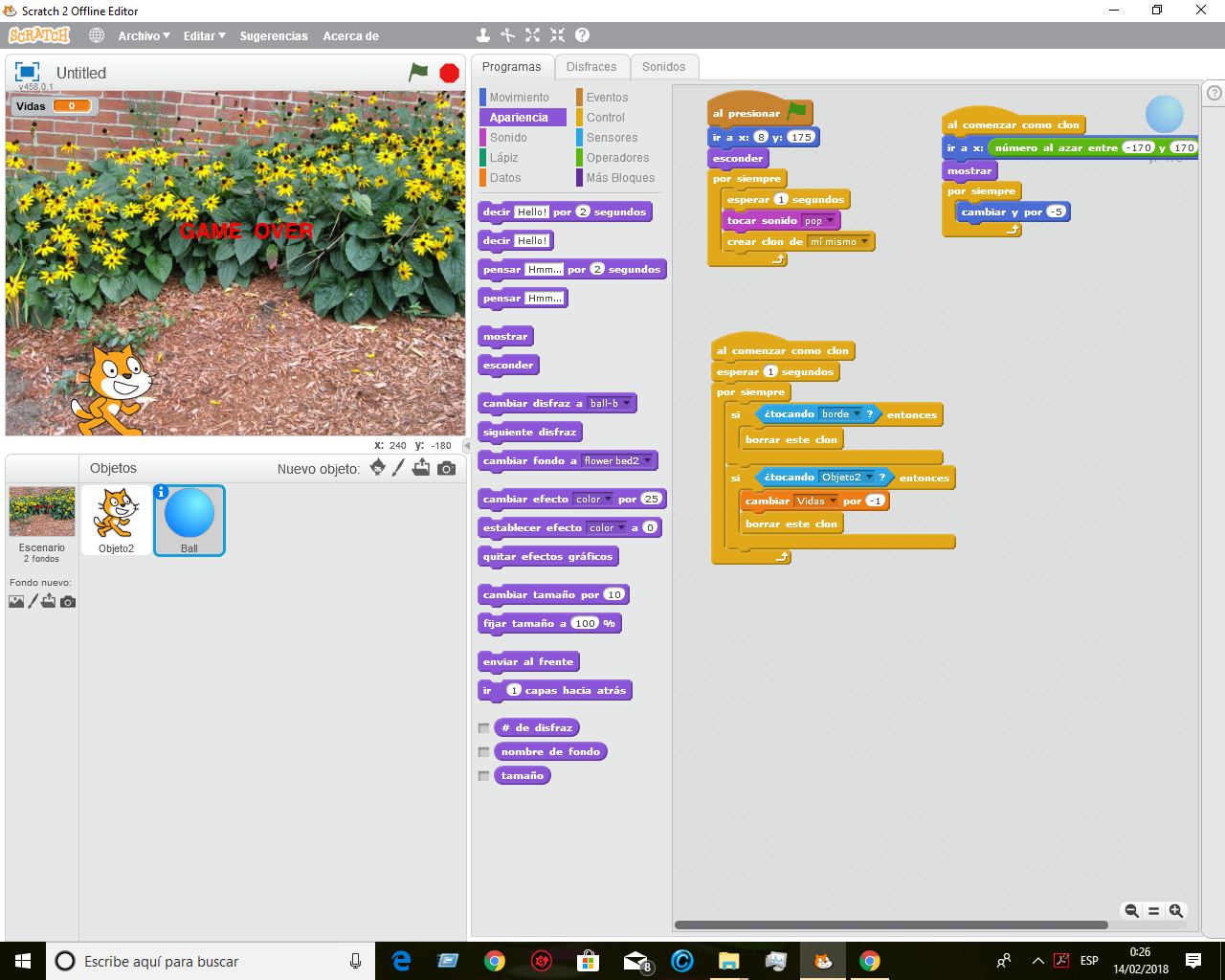The image size is (1225, 980).
Task: Select the stamp duplicate tool
Action: pos(483,34)
